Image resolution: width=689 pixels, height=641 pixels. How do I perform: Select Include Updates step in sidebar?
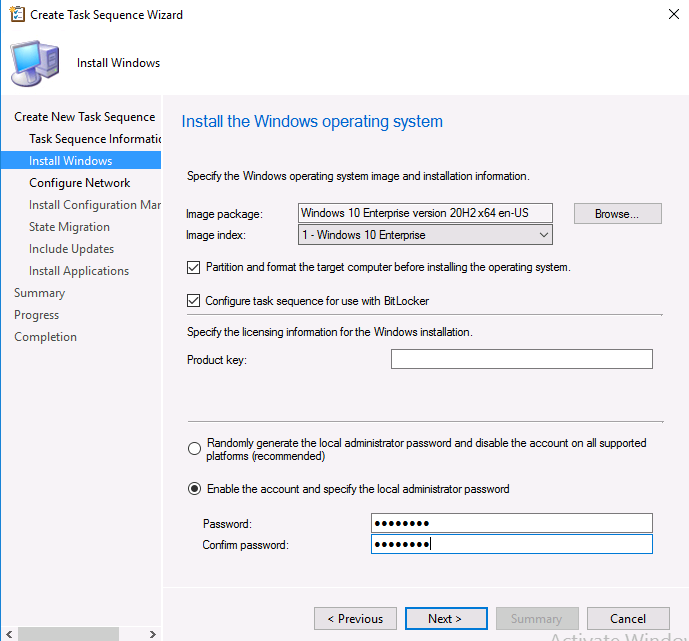[x=71, y=249]
